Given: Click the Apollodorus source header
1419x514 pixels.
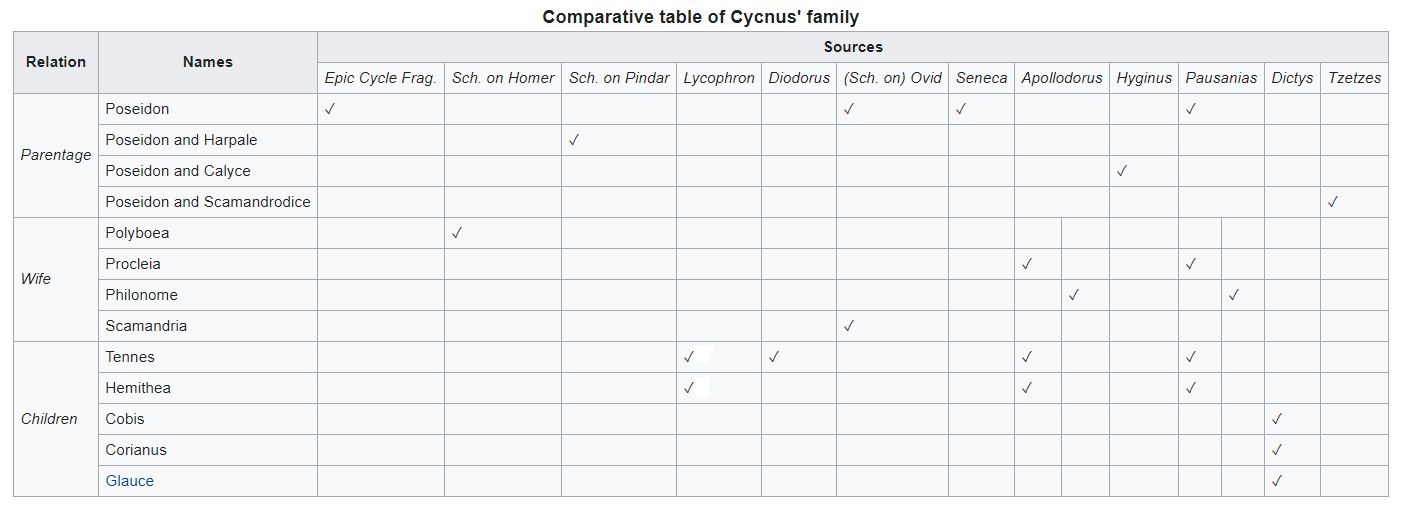Looking at the screenshot, I should point(1062,78).
